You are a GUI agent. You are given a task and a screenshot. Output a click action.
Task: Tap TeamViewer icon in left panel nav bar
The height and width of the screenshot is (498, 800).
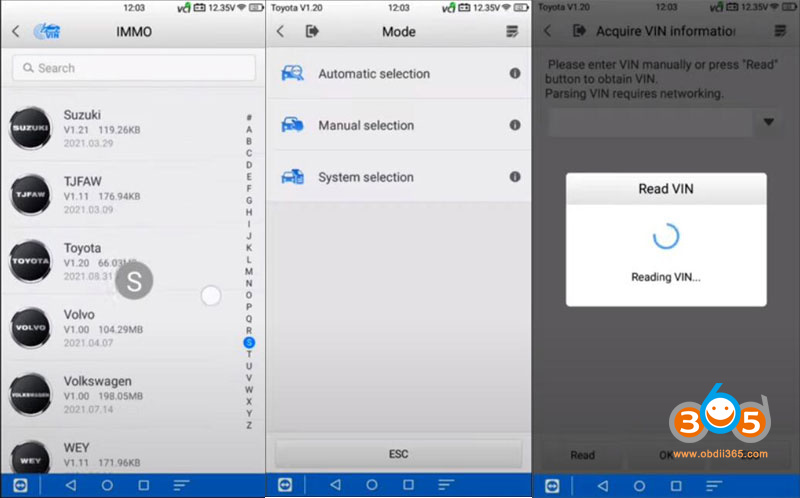[20, 485]
